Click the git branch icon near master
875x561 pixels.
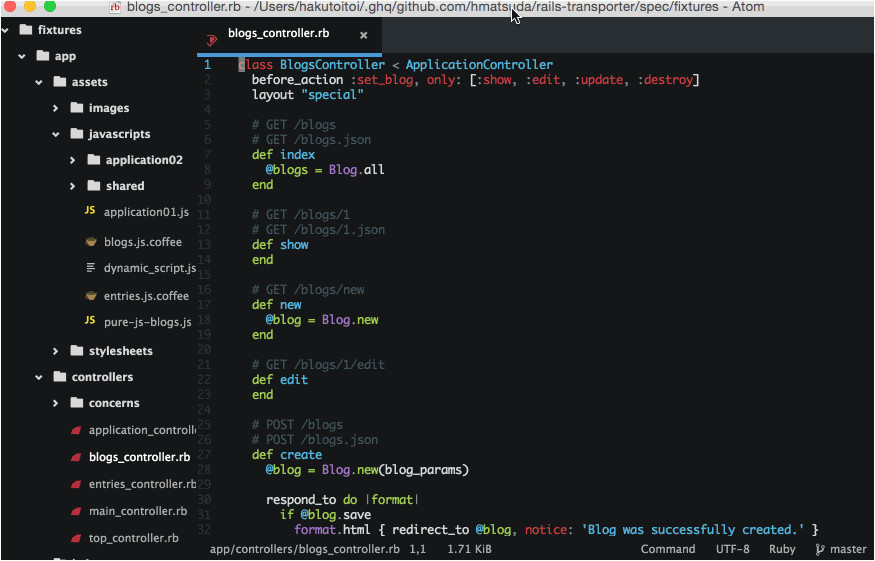820,549
